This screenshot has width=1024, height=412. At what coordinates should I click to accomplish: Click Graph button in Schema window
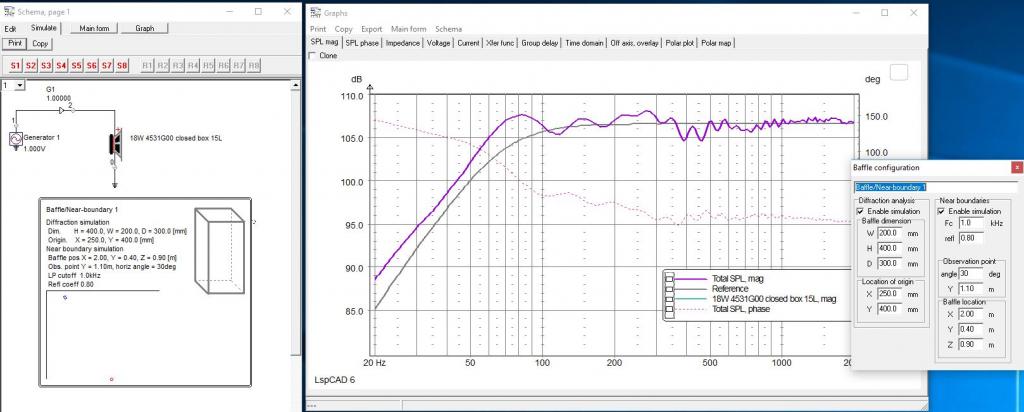coord(145,28)
